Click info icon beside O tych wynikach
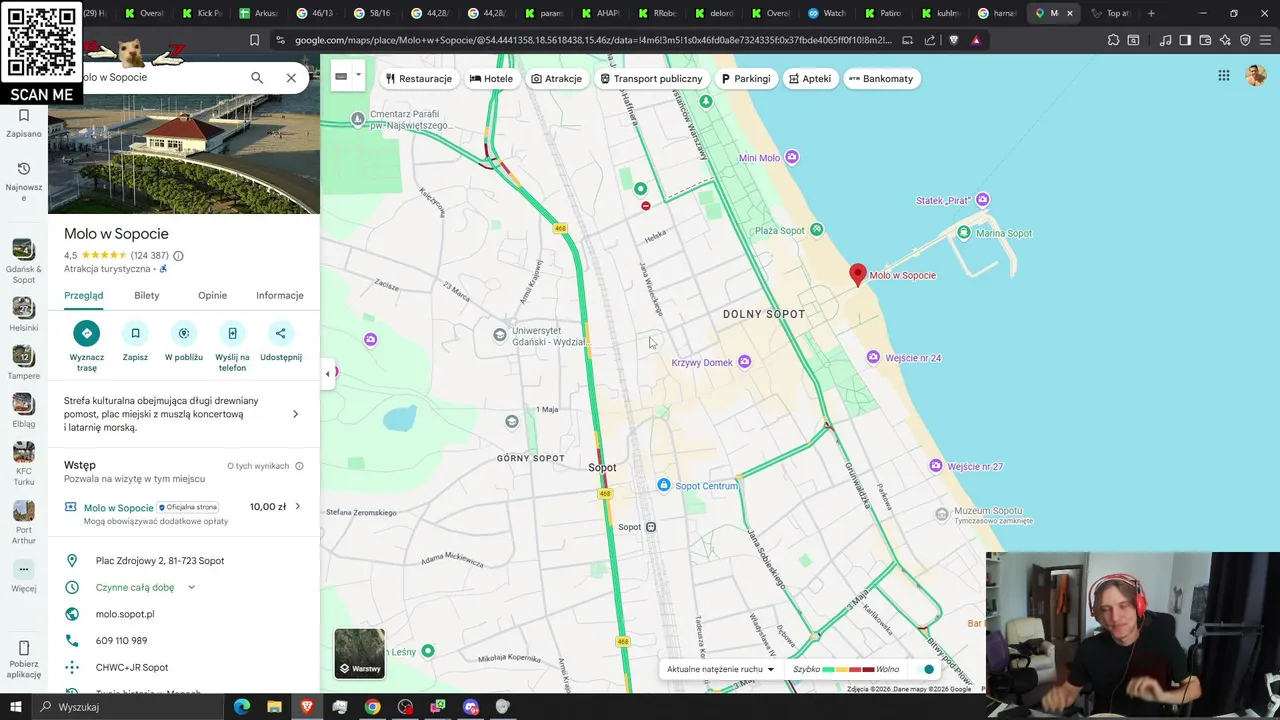1280x720 pixels. (299, 466)
